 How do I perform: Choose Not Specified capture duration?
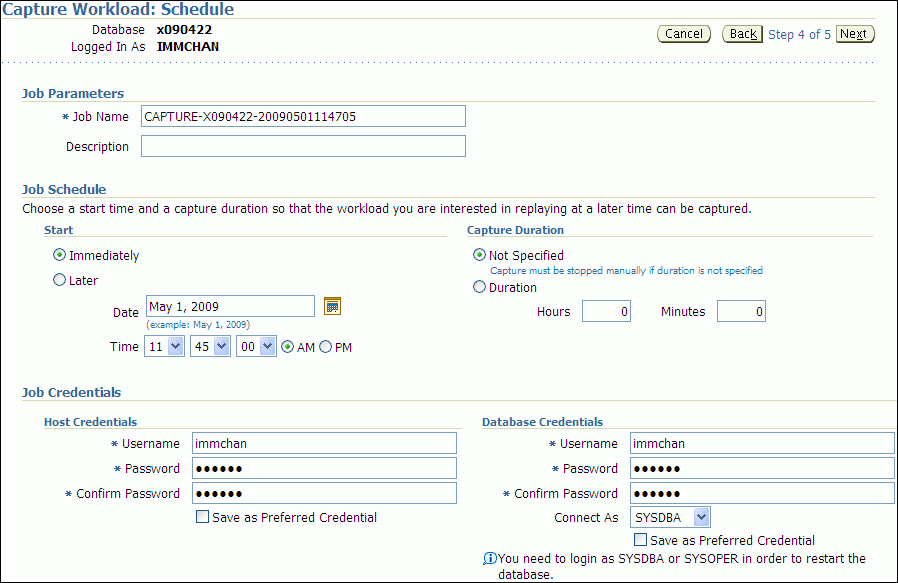click(x=480, y=255)
